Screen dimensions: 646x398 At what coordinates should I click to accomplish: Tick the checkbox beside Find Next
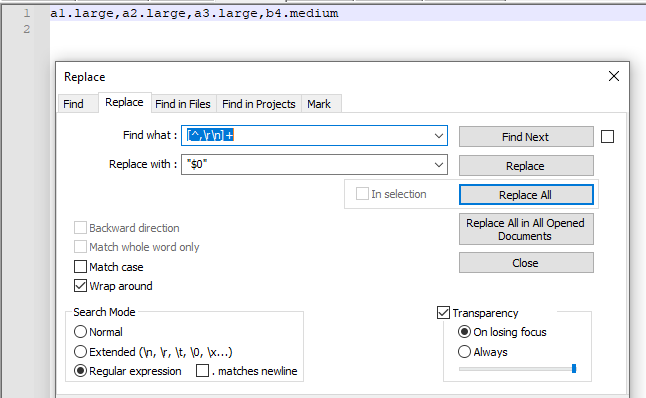(x=607, y=136)
